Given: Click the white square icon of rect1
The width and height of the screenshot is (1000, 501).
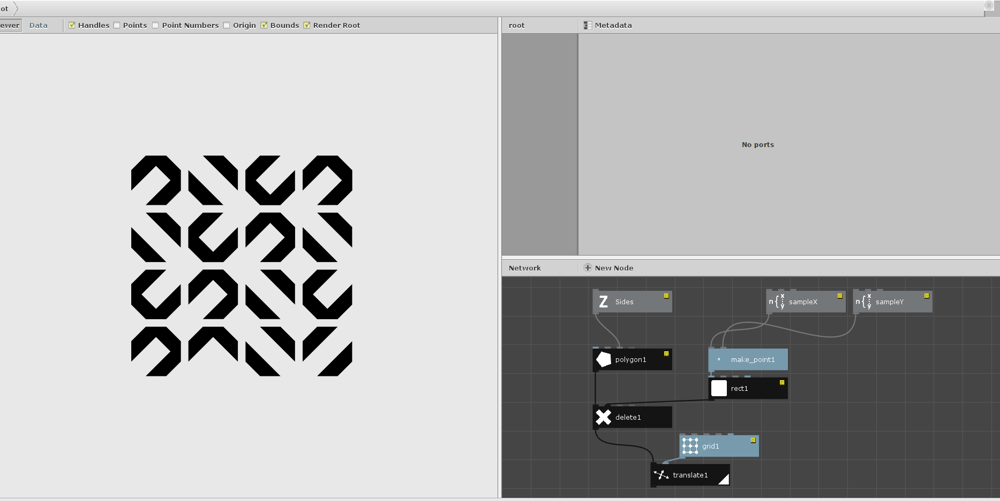Looking at the screenshot, I should [719, 388].
